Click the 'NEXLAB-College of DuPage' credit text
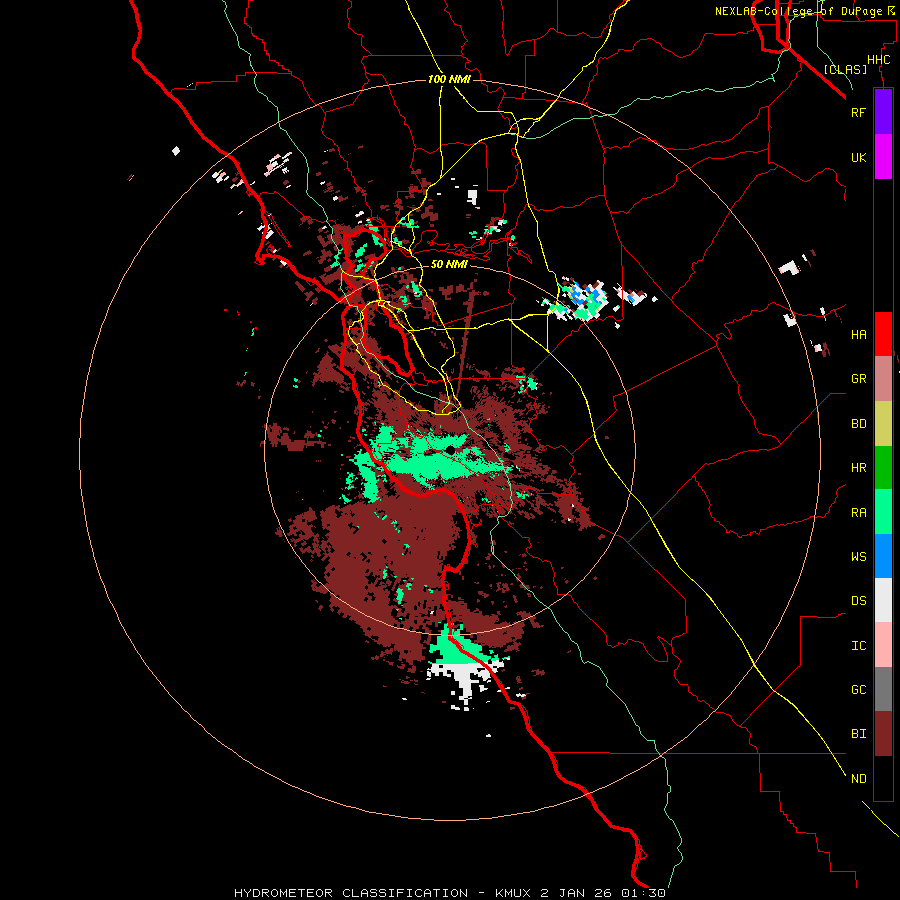900x900 pixels. pyautogui.click(x=798, y=11)
